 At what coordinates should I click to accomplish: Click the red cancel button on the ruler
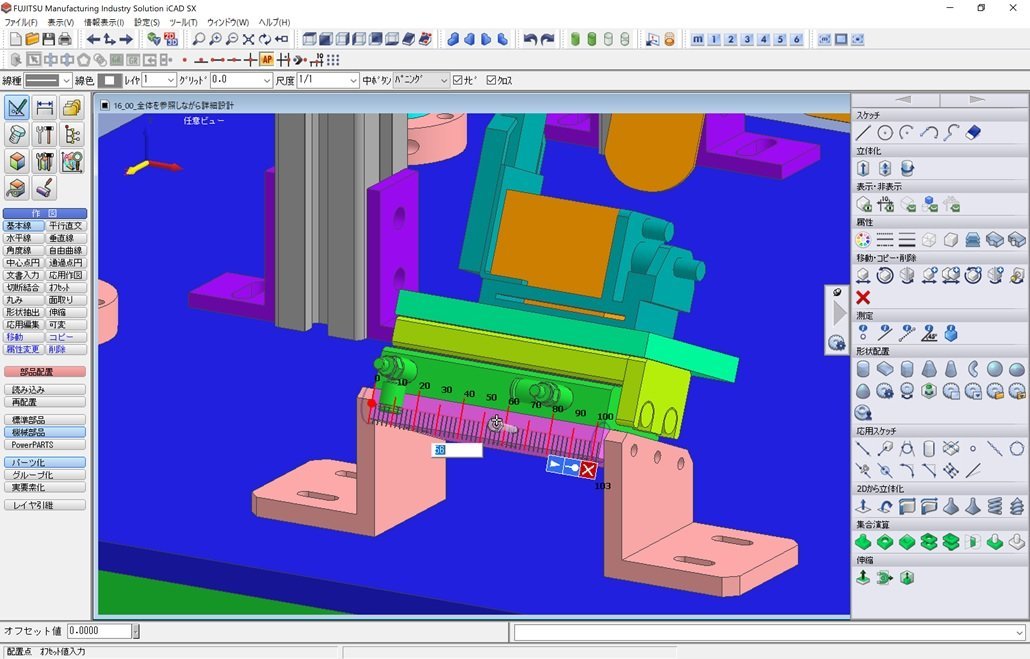(588, 470)
